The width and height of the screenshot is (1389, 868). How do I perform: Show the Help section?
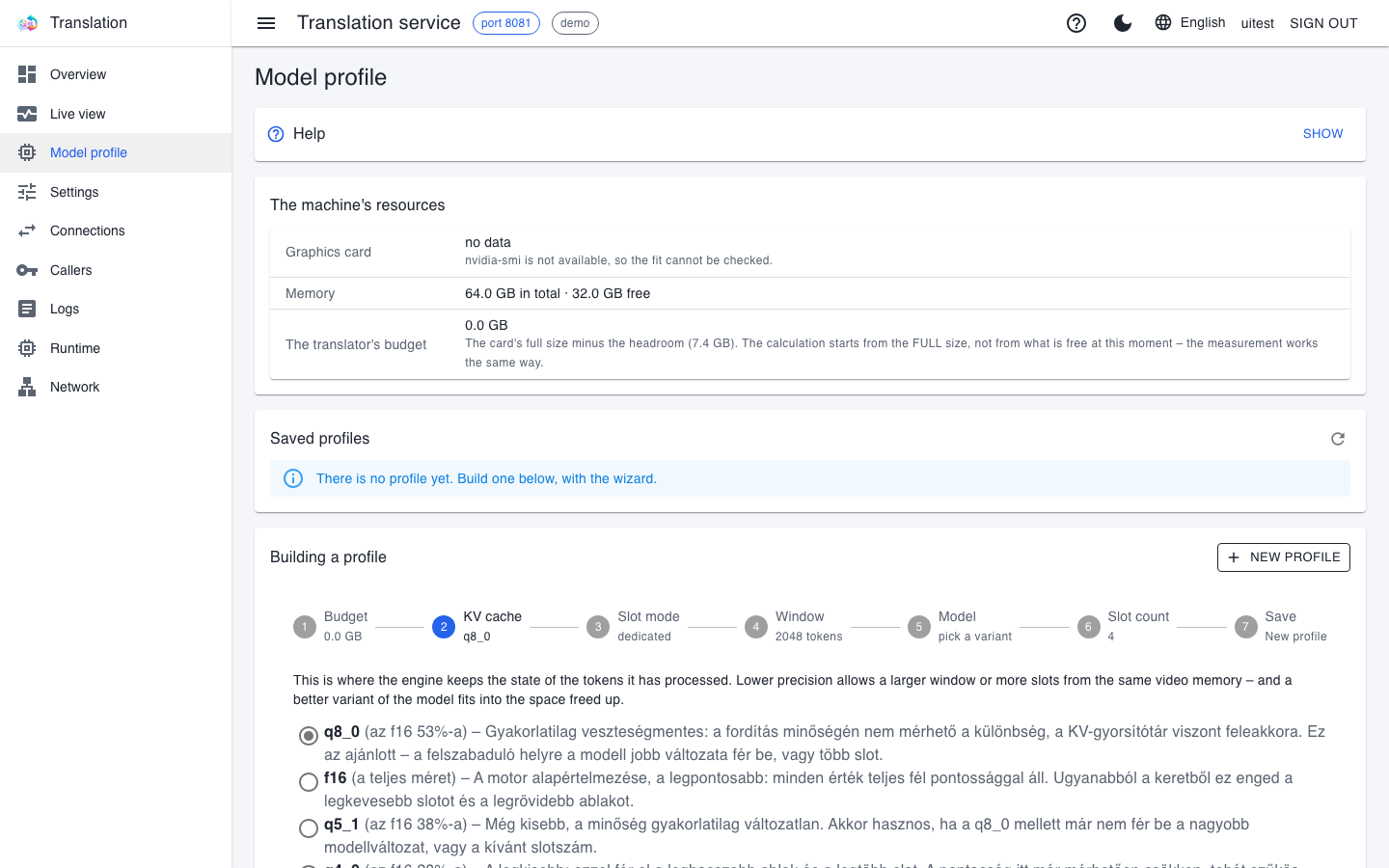click(1322, 134)
